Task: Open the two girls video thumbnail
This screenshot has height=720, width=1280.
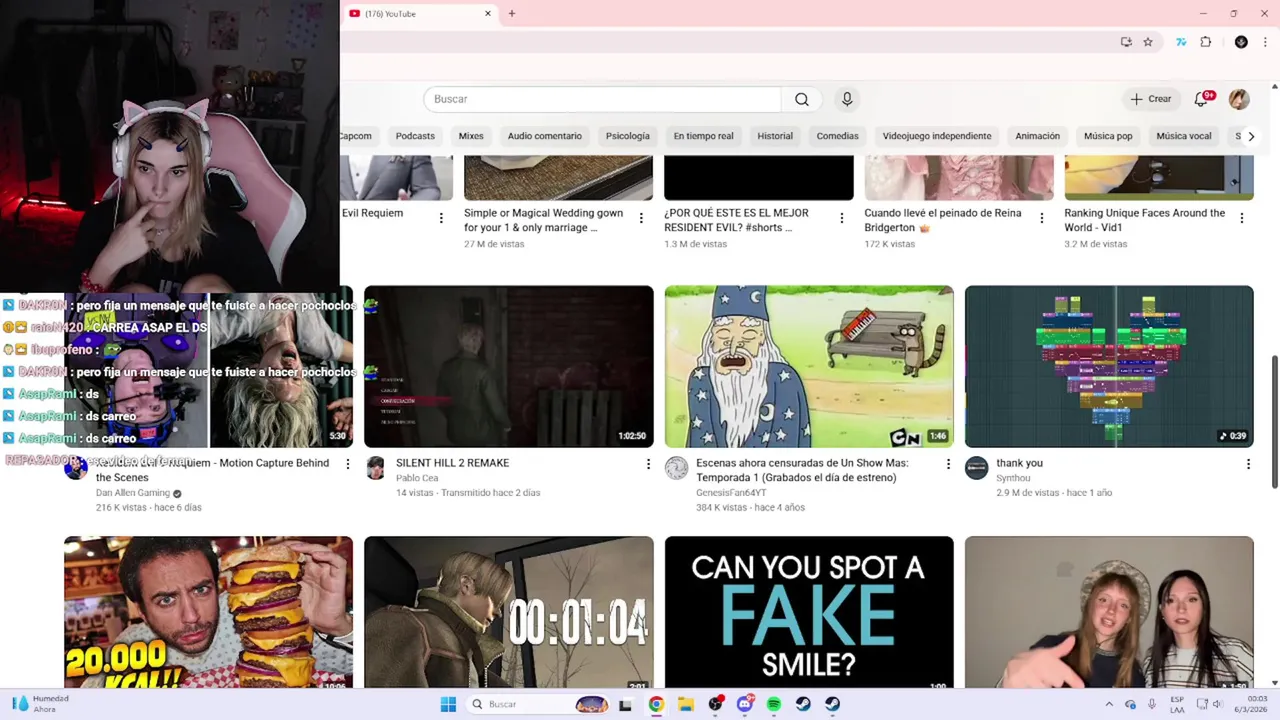Action: 1109,612
